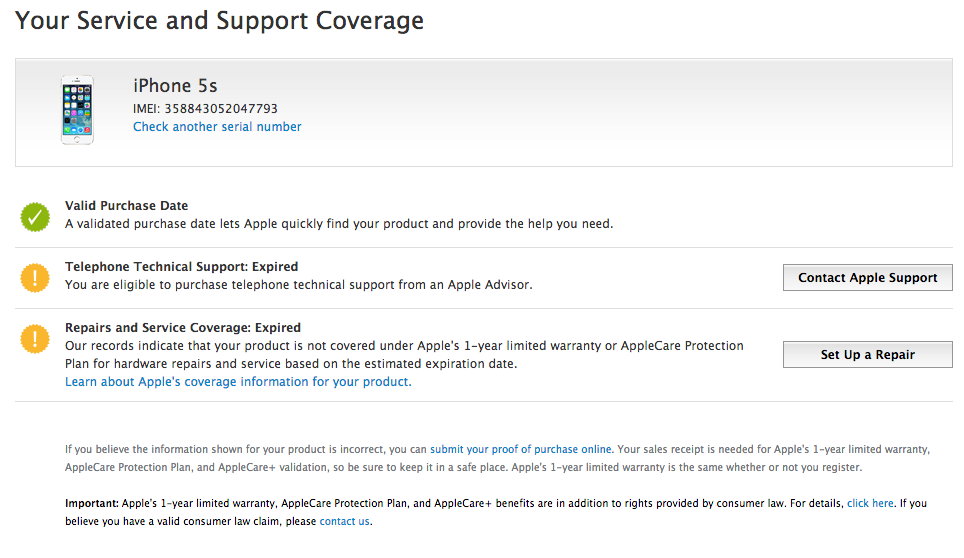Follow the submit your proof of purchase online link

[x=521, y=449]
